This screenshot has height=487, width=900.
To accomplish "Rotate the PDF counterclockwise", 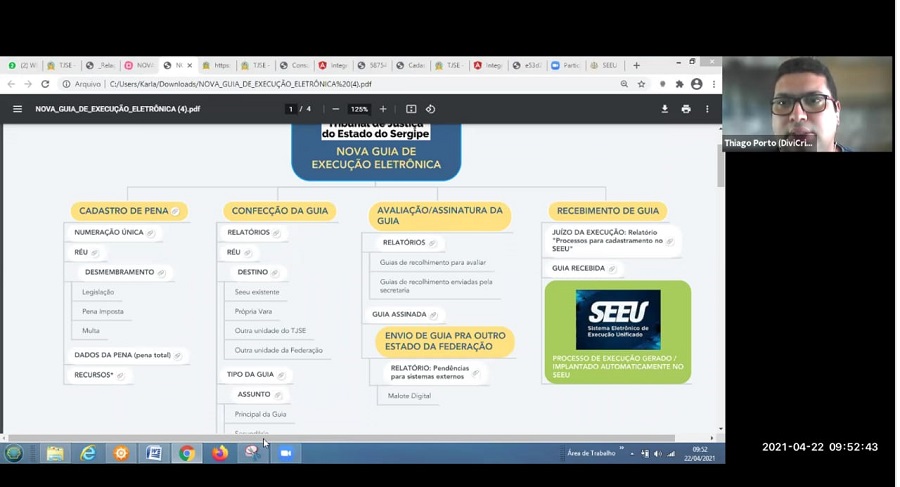I will 431,109.
